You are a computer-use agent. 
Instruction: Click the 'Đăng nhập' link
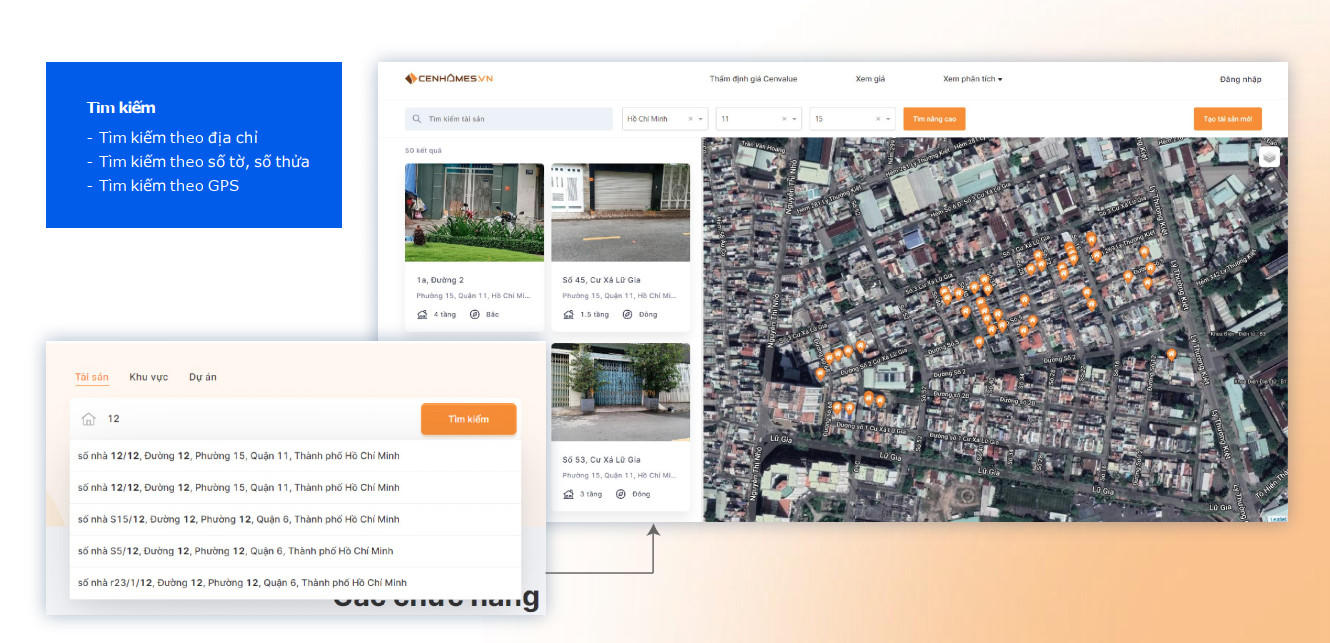click(x=1240, y=79)
